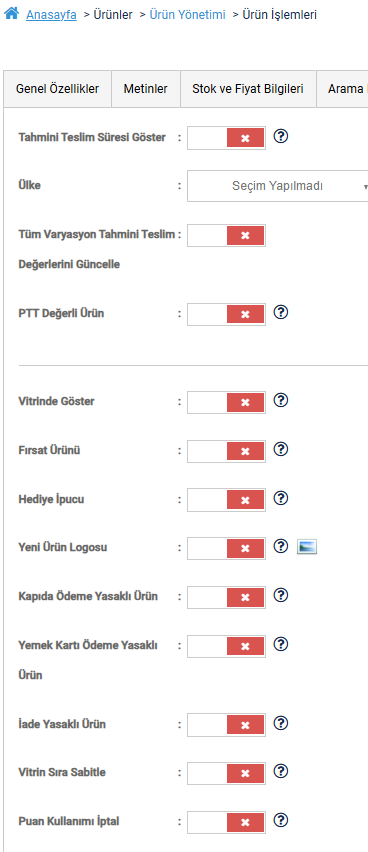Image resolution: width=368 pixels, height=852 pixels.
Task: Select the Genel Özellikler tab
Action: point(58,89)
